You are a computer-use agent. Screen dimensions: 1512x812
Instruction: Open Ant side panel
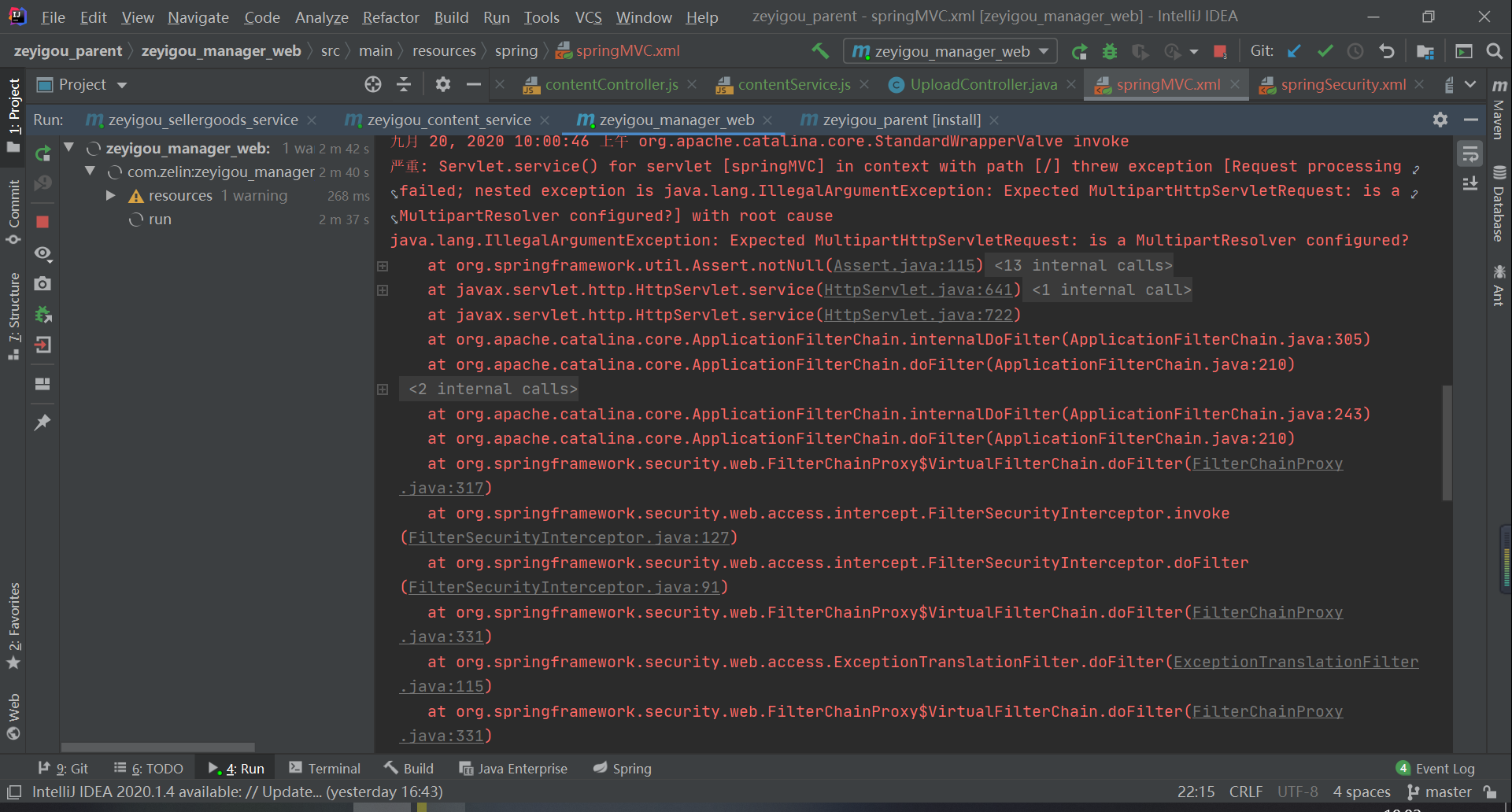click(1499, 285)
